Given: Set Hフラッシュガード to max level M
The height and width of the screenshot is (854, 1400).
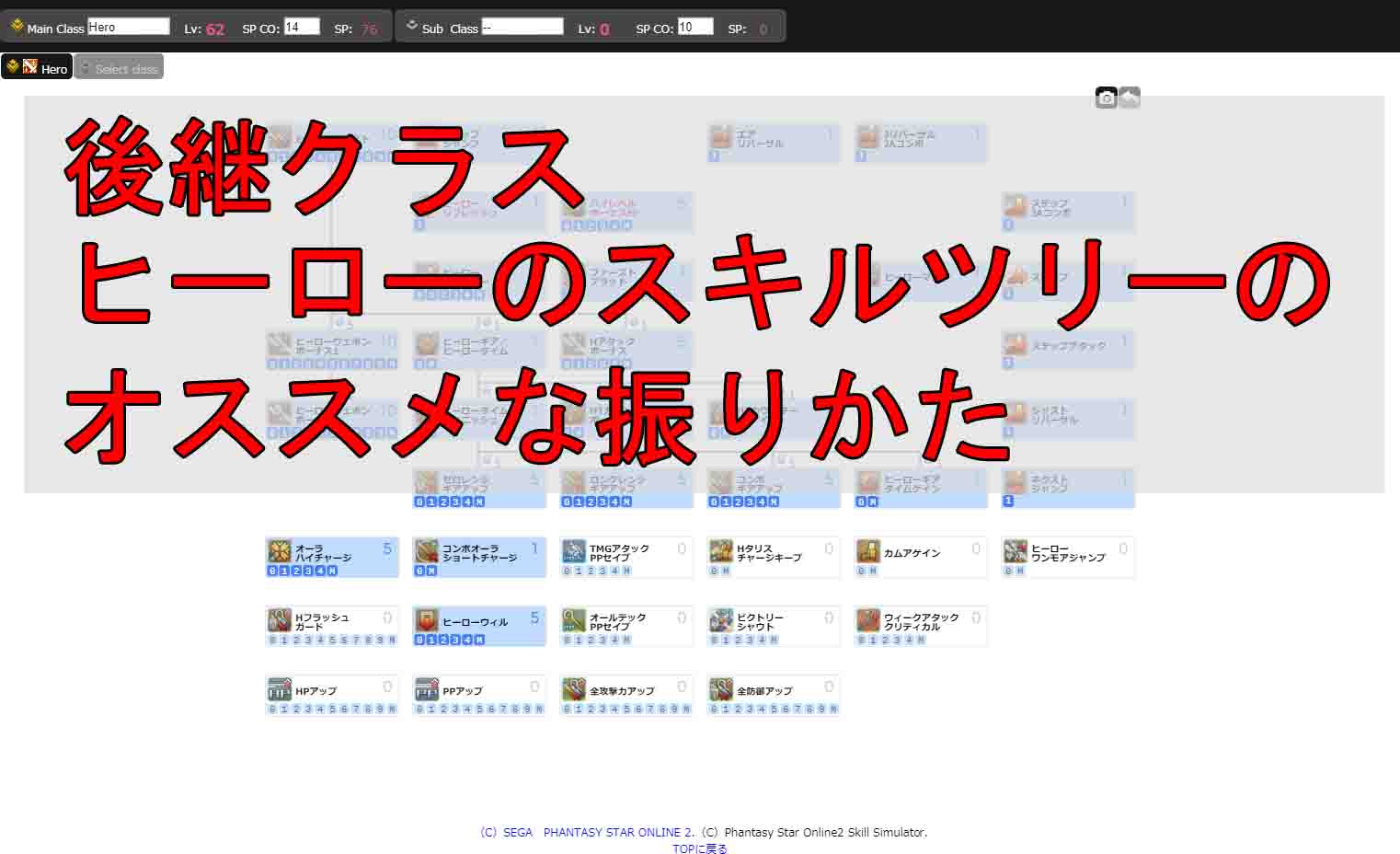Looking at the screenshot, I should pos(392,640).
